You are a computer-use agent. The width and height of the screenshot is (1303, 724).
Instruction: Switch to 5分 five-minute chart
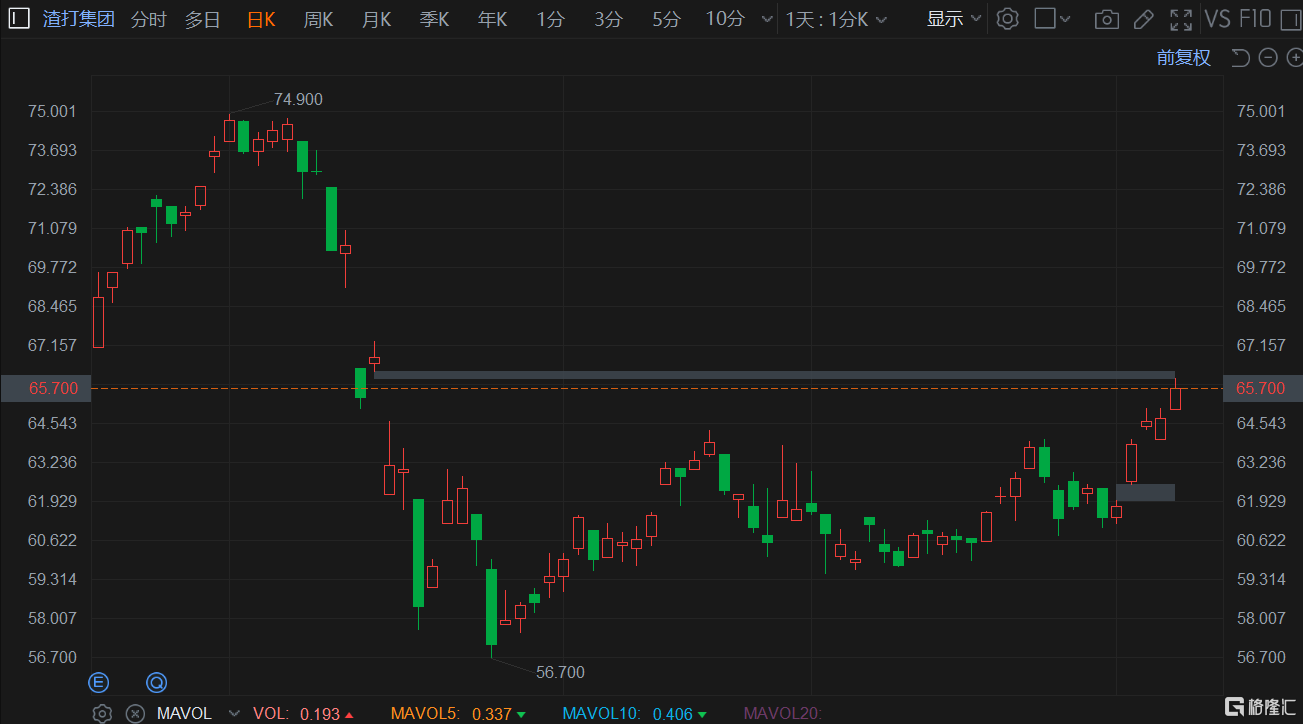(x=666, y=19)
